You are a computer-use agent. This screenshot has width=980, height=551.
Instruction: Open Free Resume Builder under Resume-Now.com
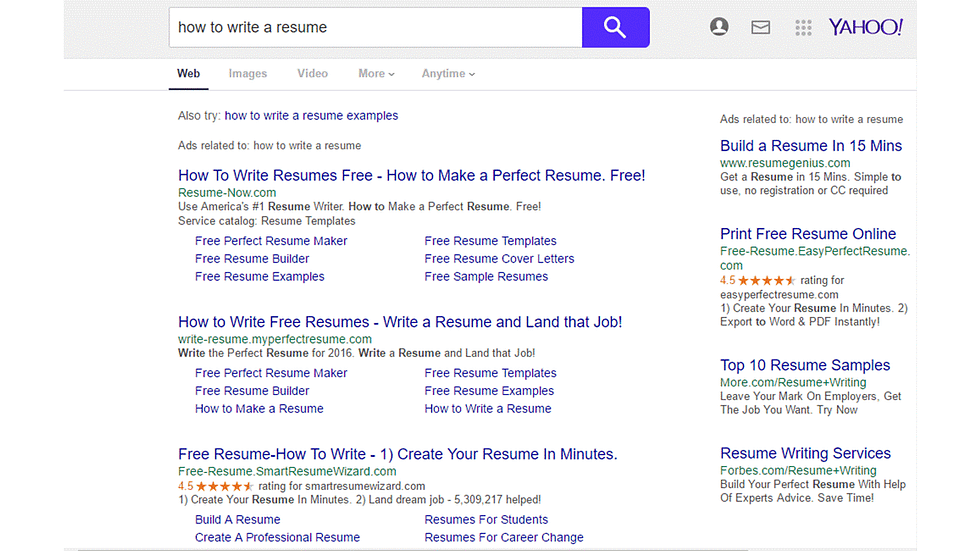[252, 259]
